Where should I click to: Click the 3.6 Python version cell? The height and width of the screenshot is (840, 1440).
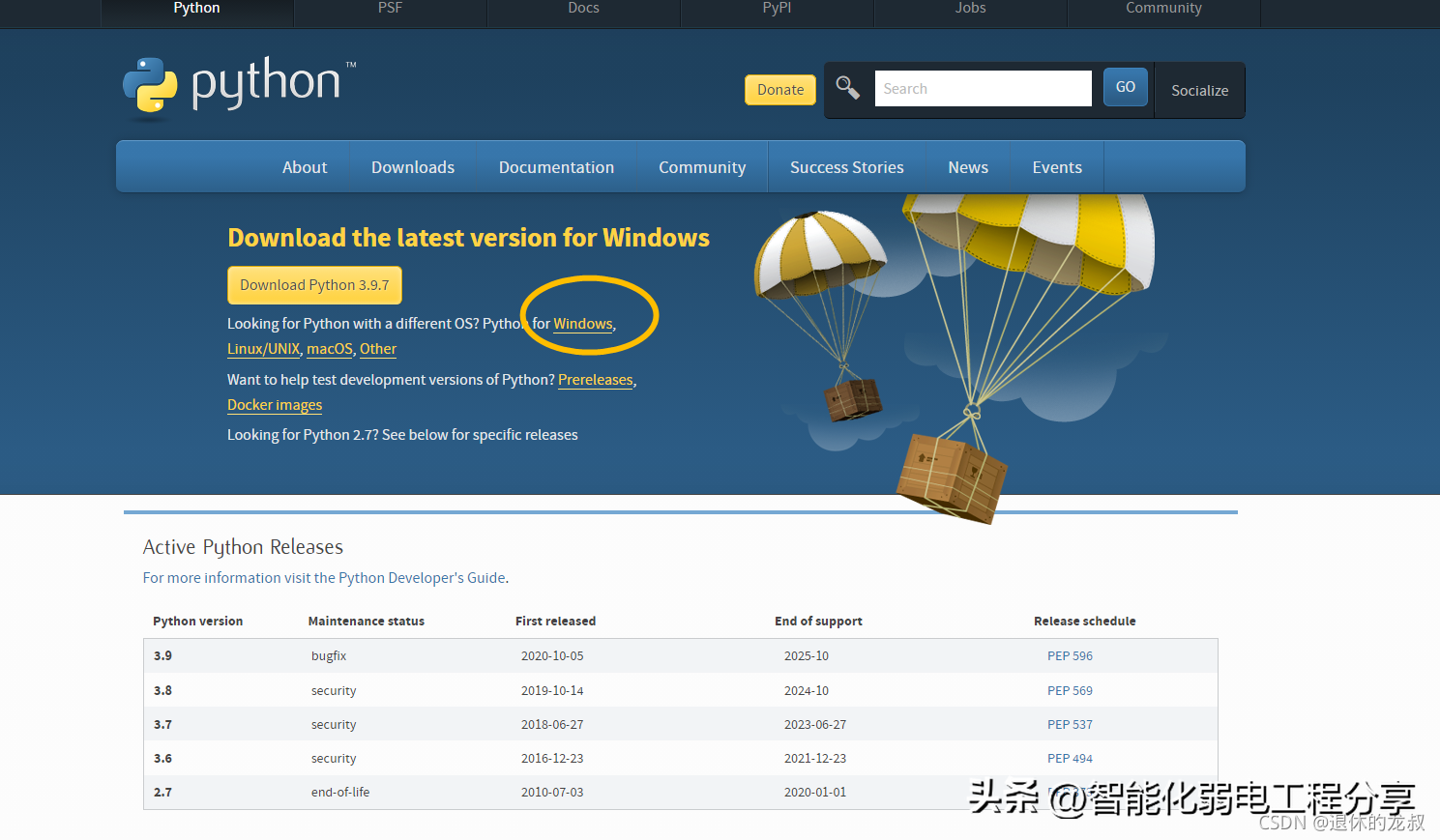point(162,759)
